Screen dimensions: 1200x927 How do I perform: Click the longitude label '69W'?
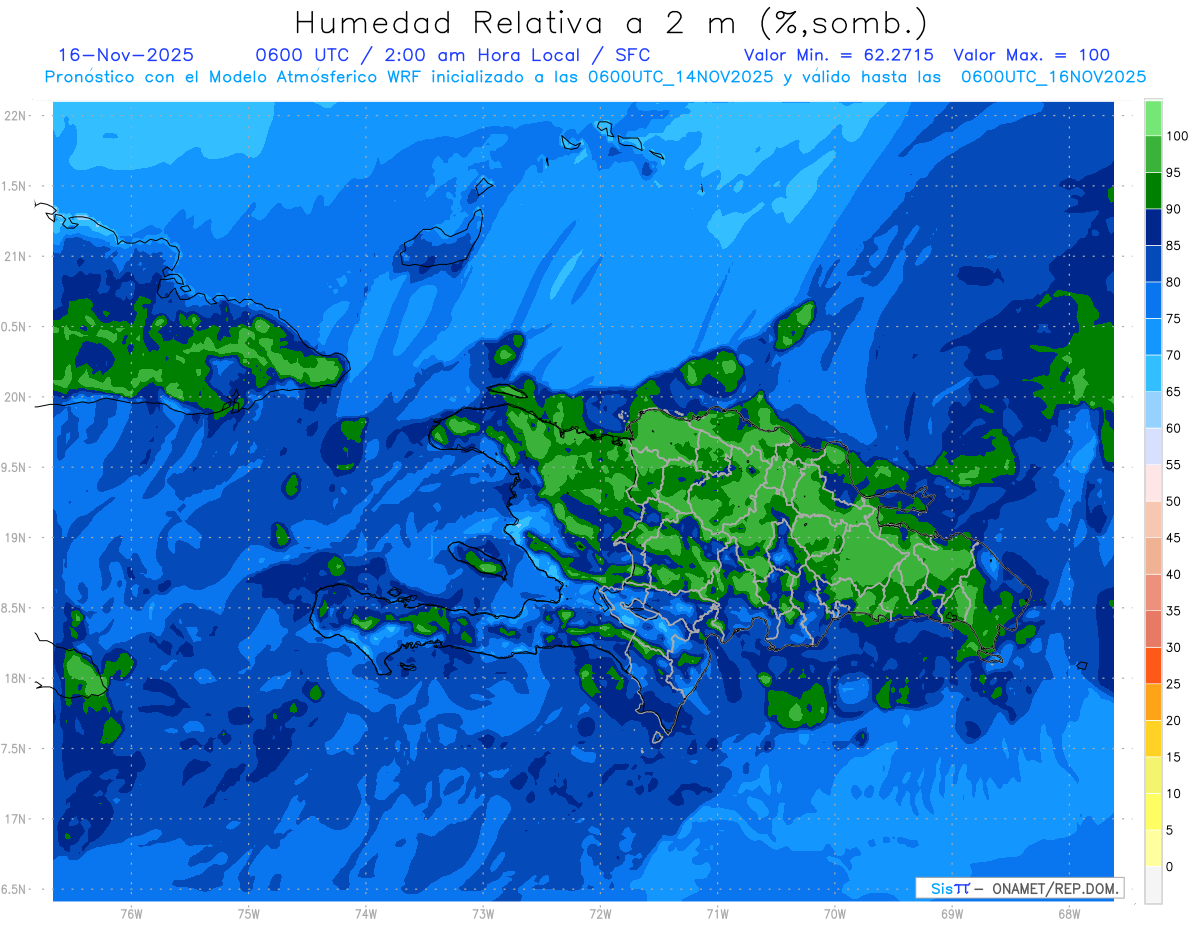952,913
